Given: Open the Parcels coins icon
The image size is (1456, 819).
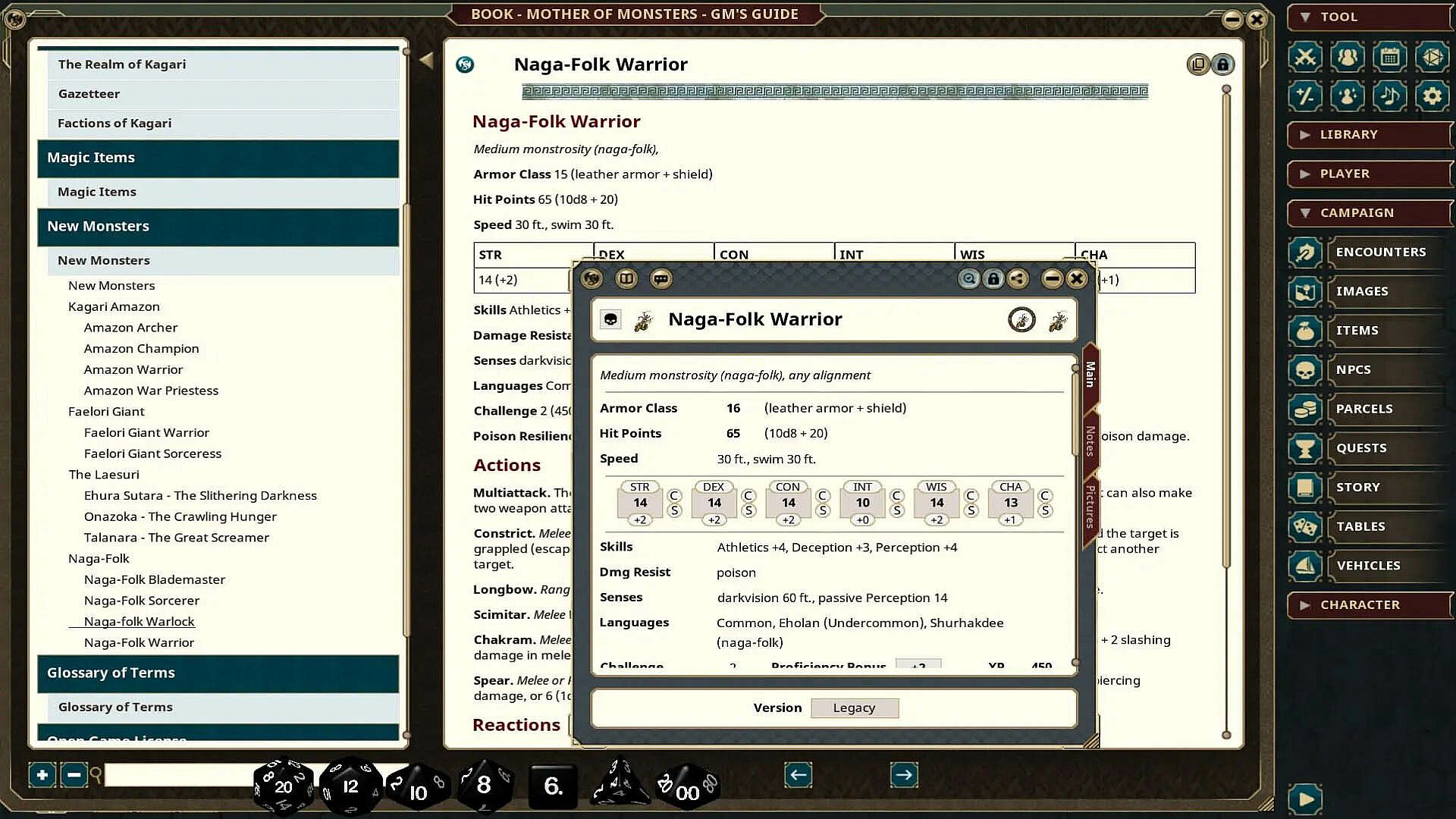Looking at the screenshot, I should tap(1304, 409).
